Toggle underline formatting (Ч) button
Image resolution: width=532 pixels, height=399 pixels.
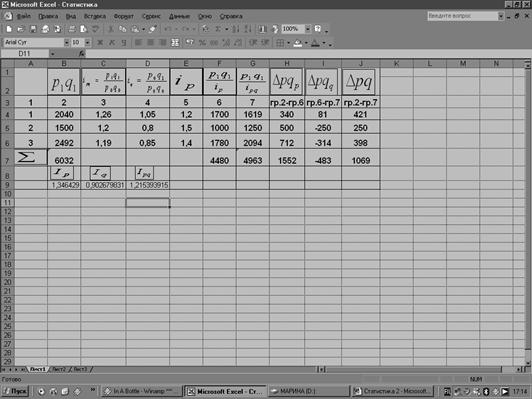coord(124,43)
